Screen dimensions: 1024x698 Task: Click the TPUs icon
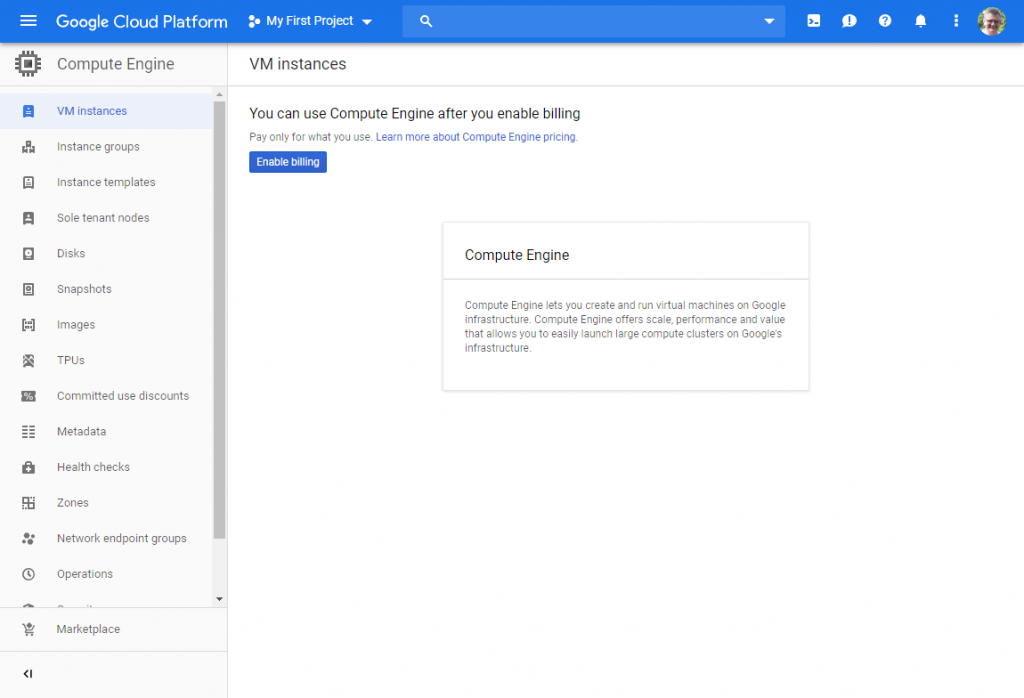(x=28, y=360)
